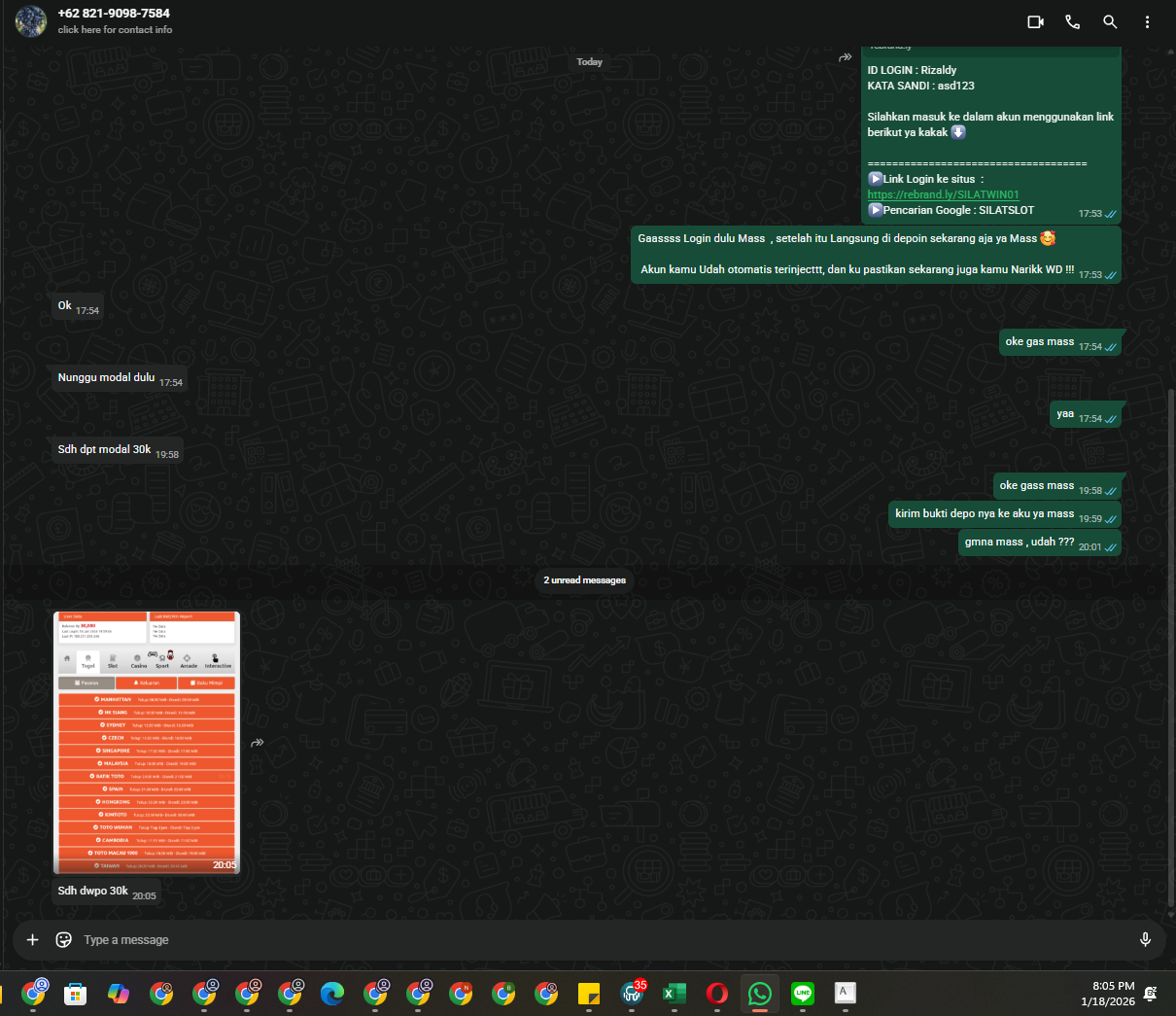This screenshot has height=1016, width=1176.
Task: Open the 'A' app in taskbar
Action: point(845,994)
